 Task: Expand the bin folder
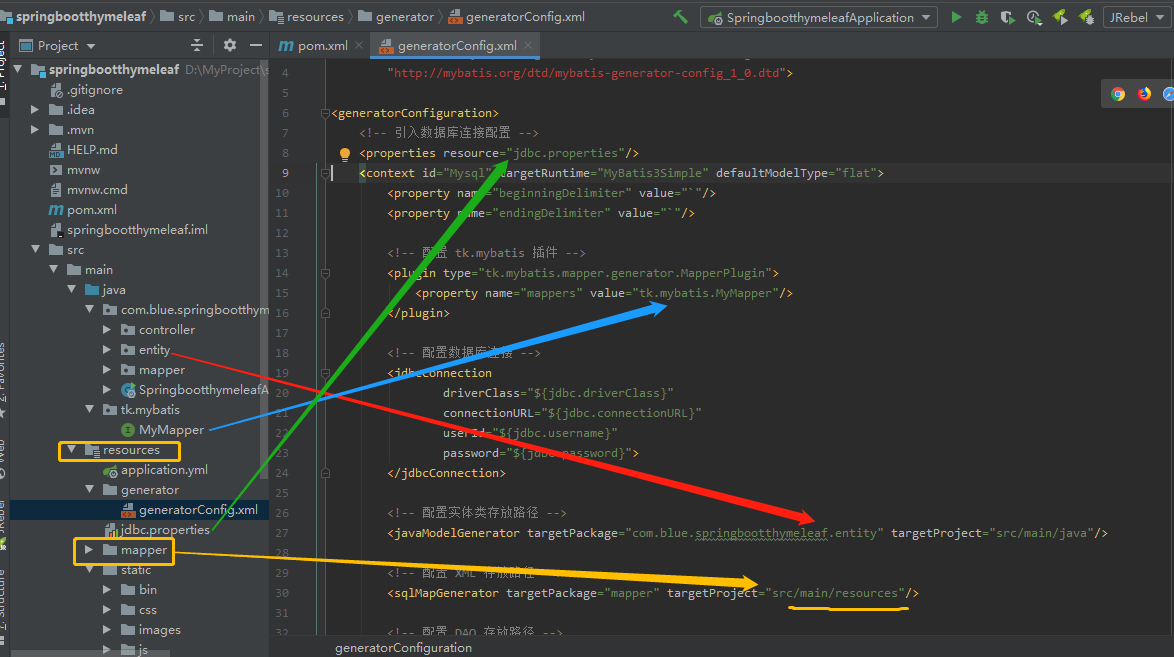[107, 590]
